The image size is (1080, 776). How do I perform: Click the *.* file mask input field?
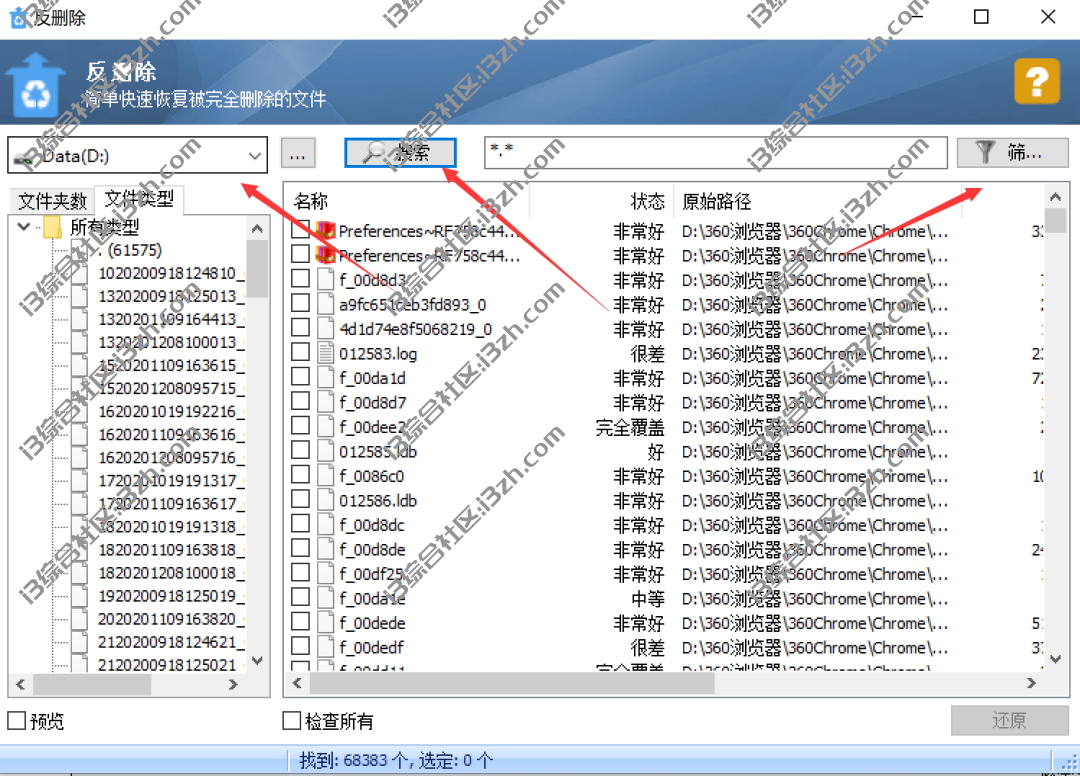tap(716, 152)
